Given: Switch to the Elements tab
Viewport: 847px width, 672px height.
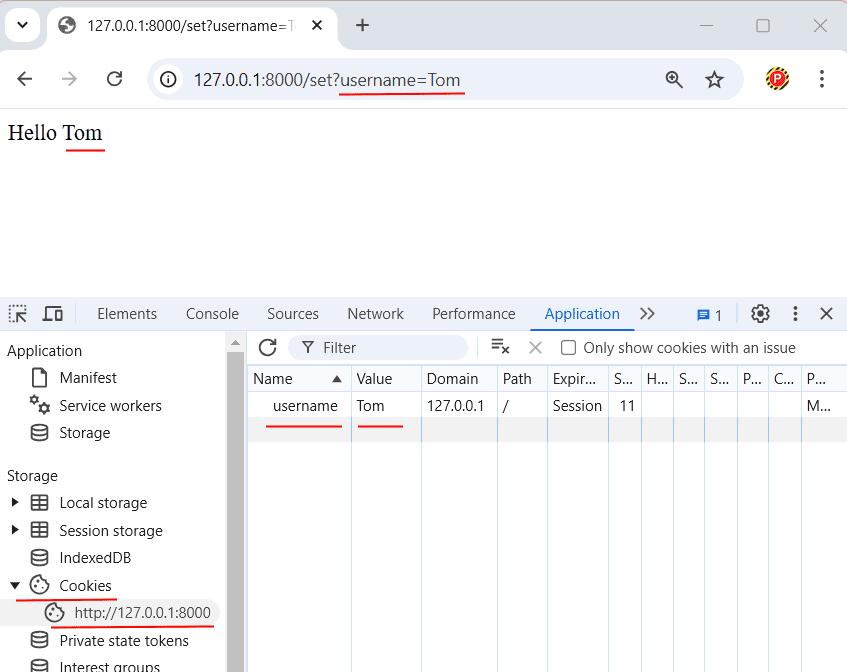Looking at the screenshot, I should click(127, 314).
